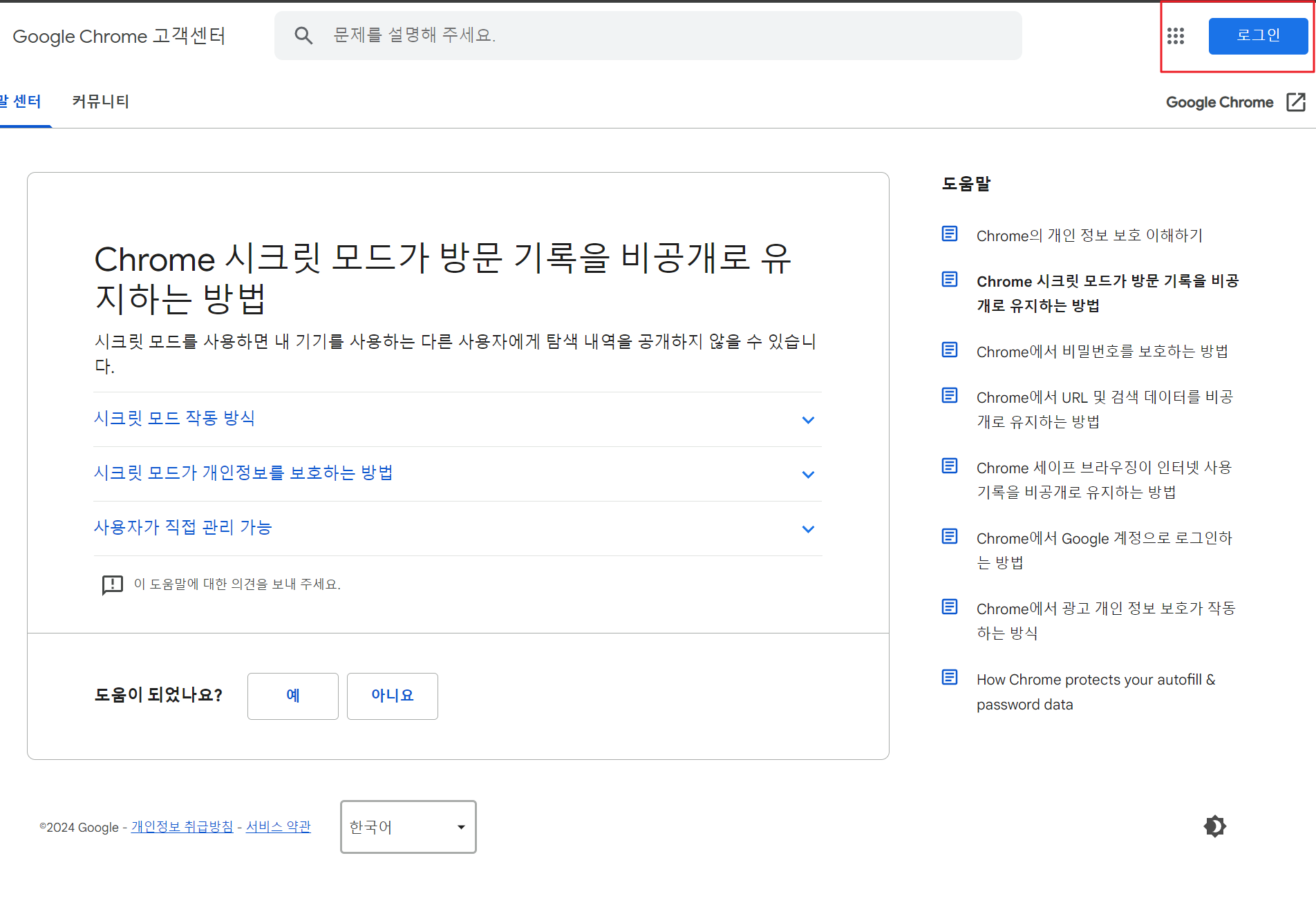This screenshot has width=1316, height=905.
Task: Click the feedback icon next to 의견 보내기
Action: click(x=112, y=584)
